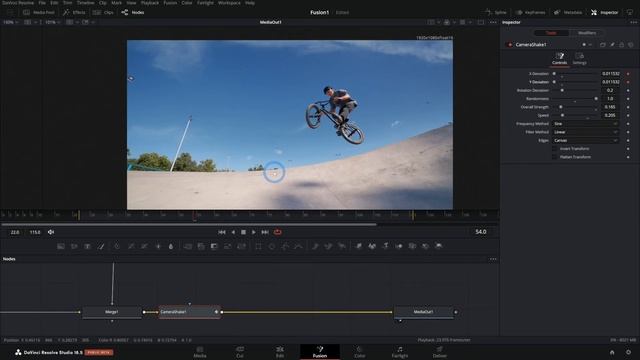Toggle the X Deviation keyframe button
This screenshot has width=640, height=360.
pos(628,74)
